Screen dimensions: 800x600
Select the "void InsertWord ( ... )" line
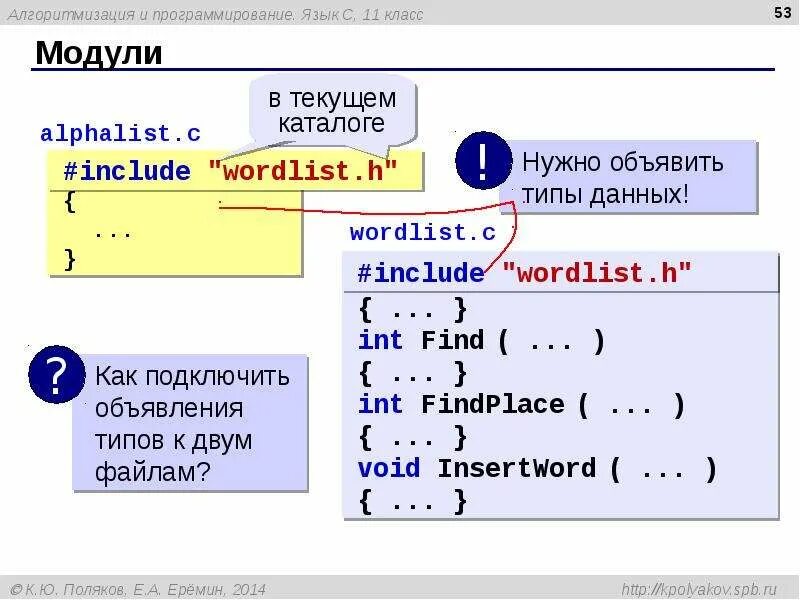point(537,468)
